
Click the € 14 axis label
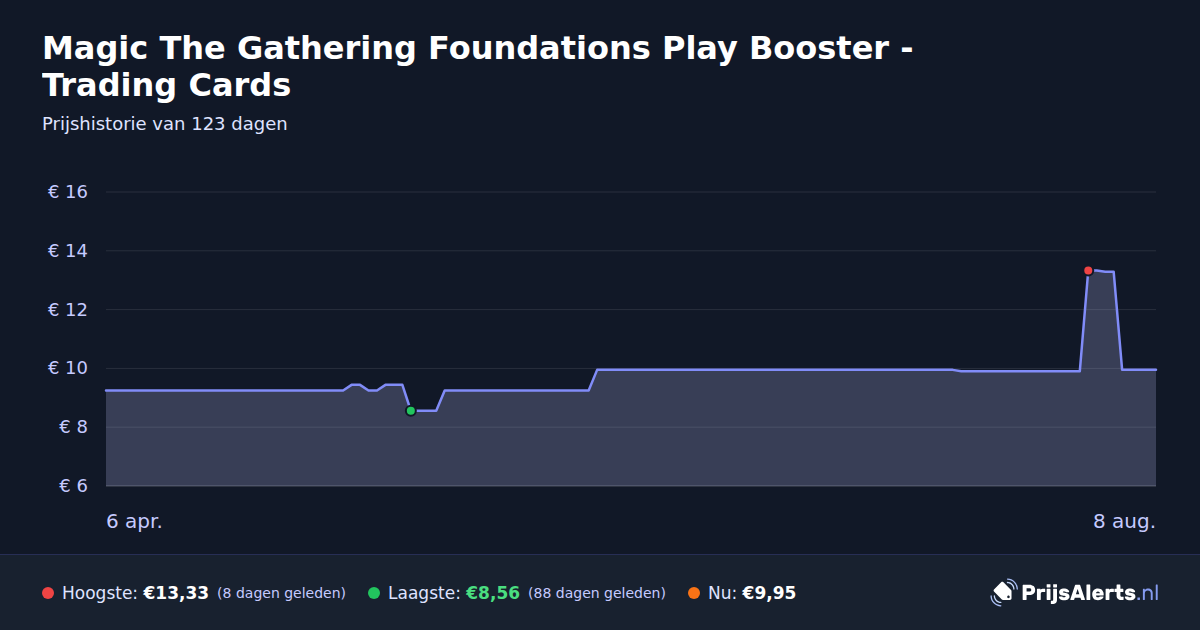coord(68,251)
